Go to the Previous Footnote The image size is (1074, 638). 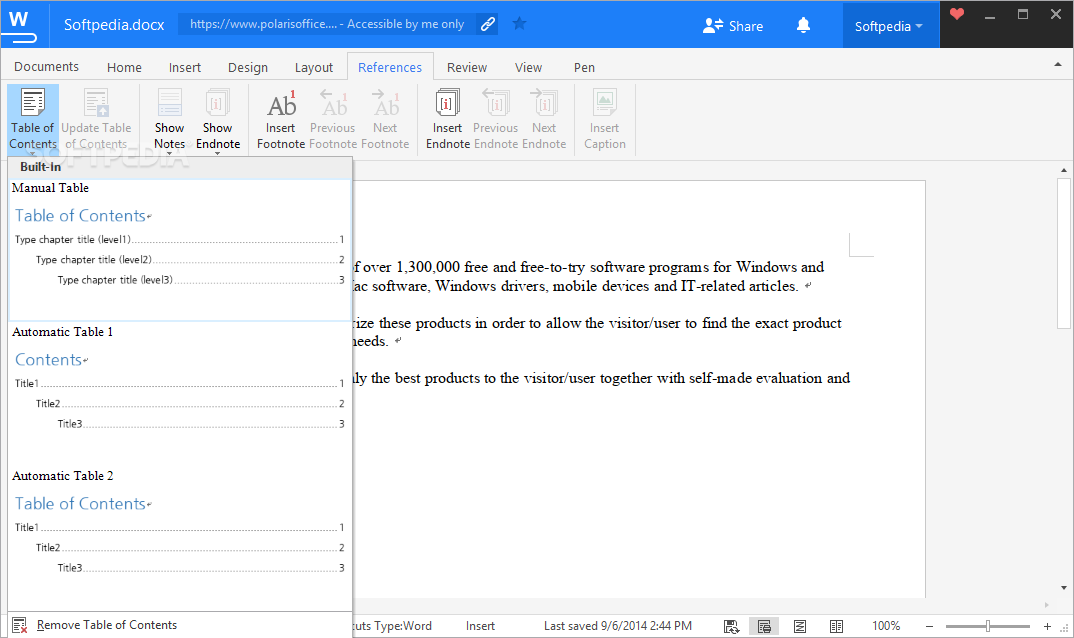tap(333, 118)
